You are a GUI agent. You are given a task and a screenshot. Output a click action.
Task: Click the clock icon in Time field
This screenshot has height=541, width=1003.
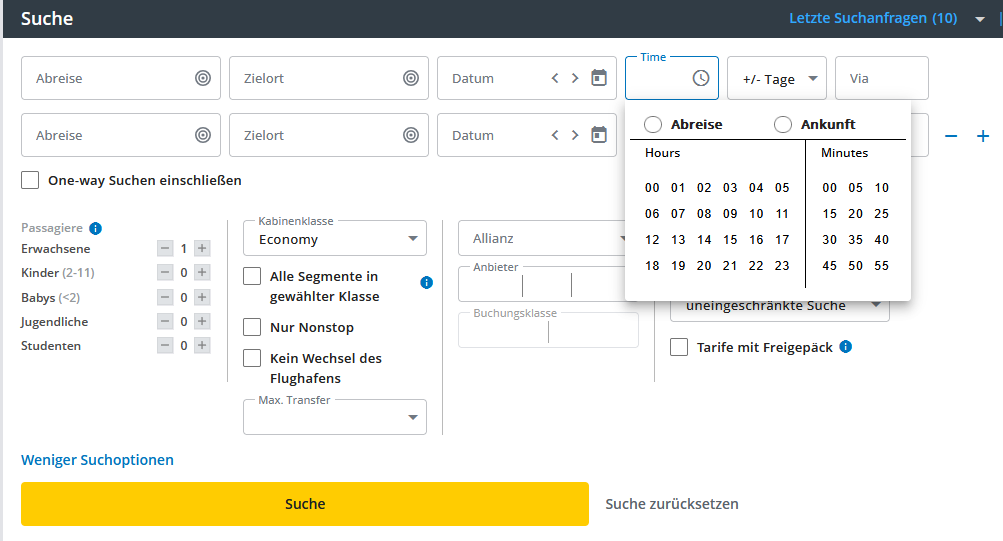(x=701, y=78)
